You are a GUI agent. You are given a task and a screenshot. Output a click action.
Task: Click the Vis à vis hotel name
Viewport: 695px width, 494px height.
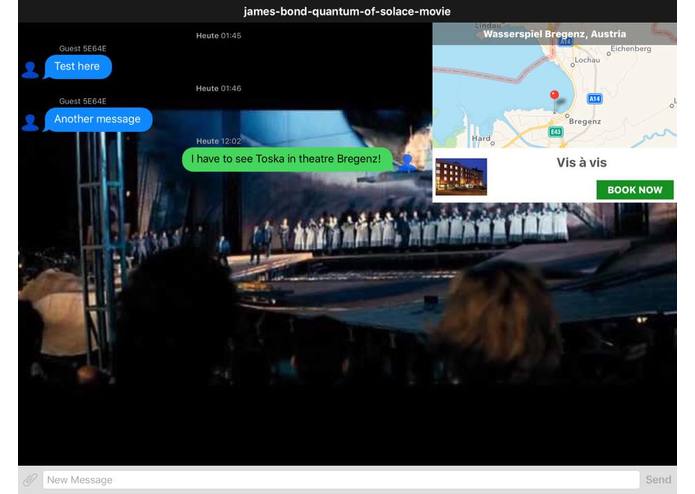[x=582, y=163]
